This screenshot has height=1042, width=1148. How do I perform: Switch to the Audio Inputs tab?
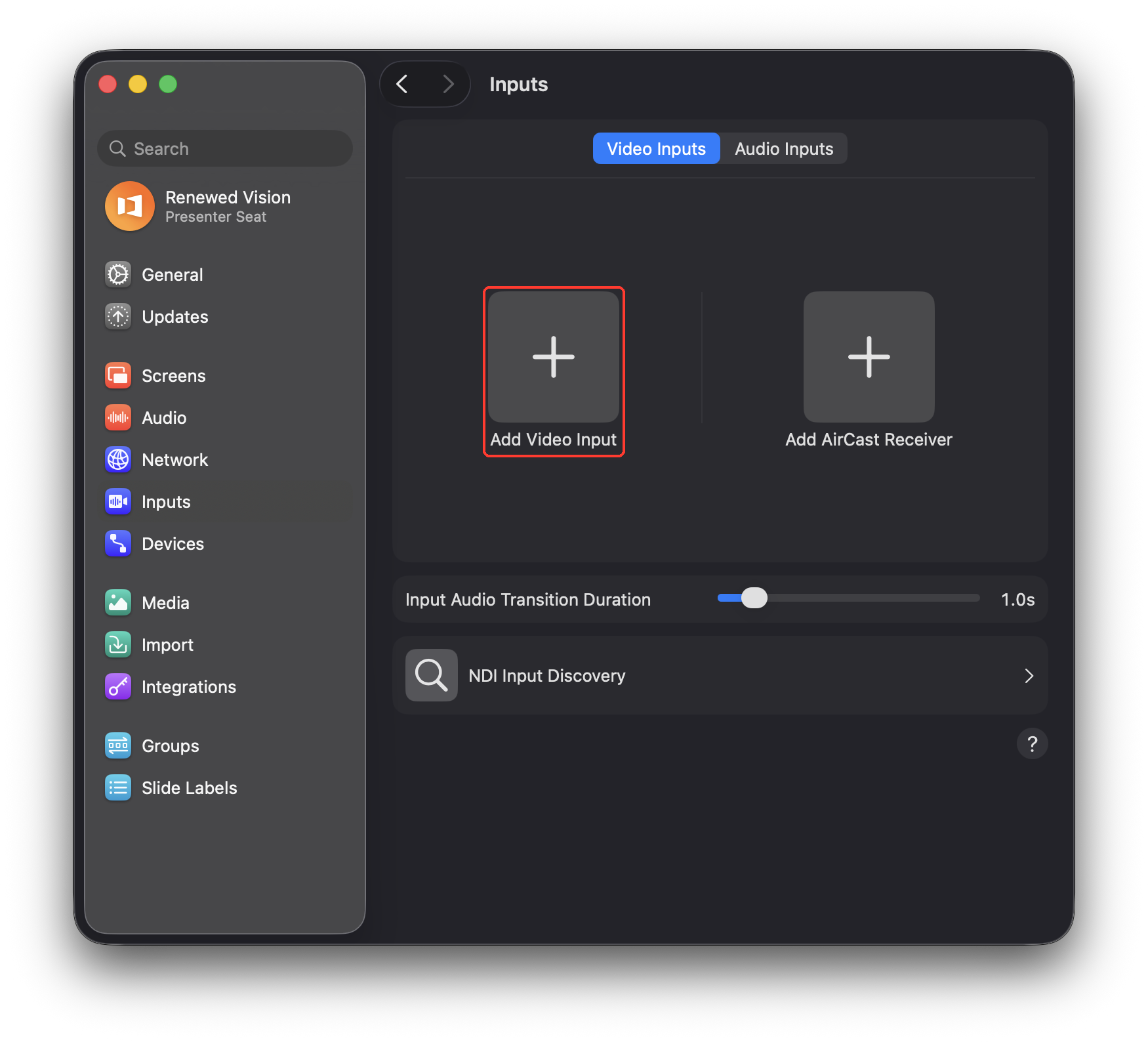(x=784, y=149)
